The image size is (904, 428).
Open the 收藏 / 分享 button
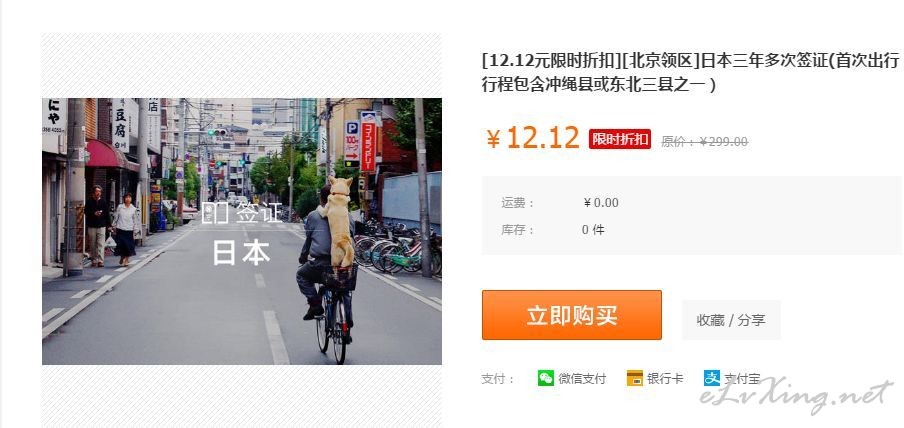pos(730,320)
